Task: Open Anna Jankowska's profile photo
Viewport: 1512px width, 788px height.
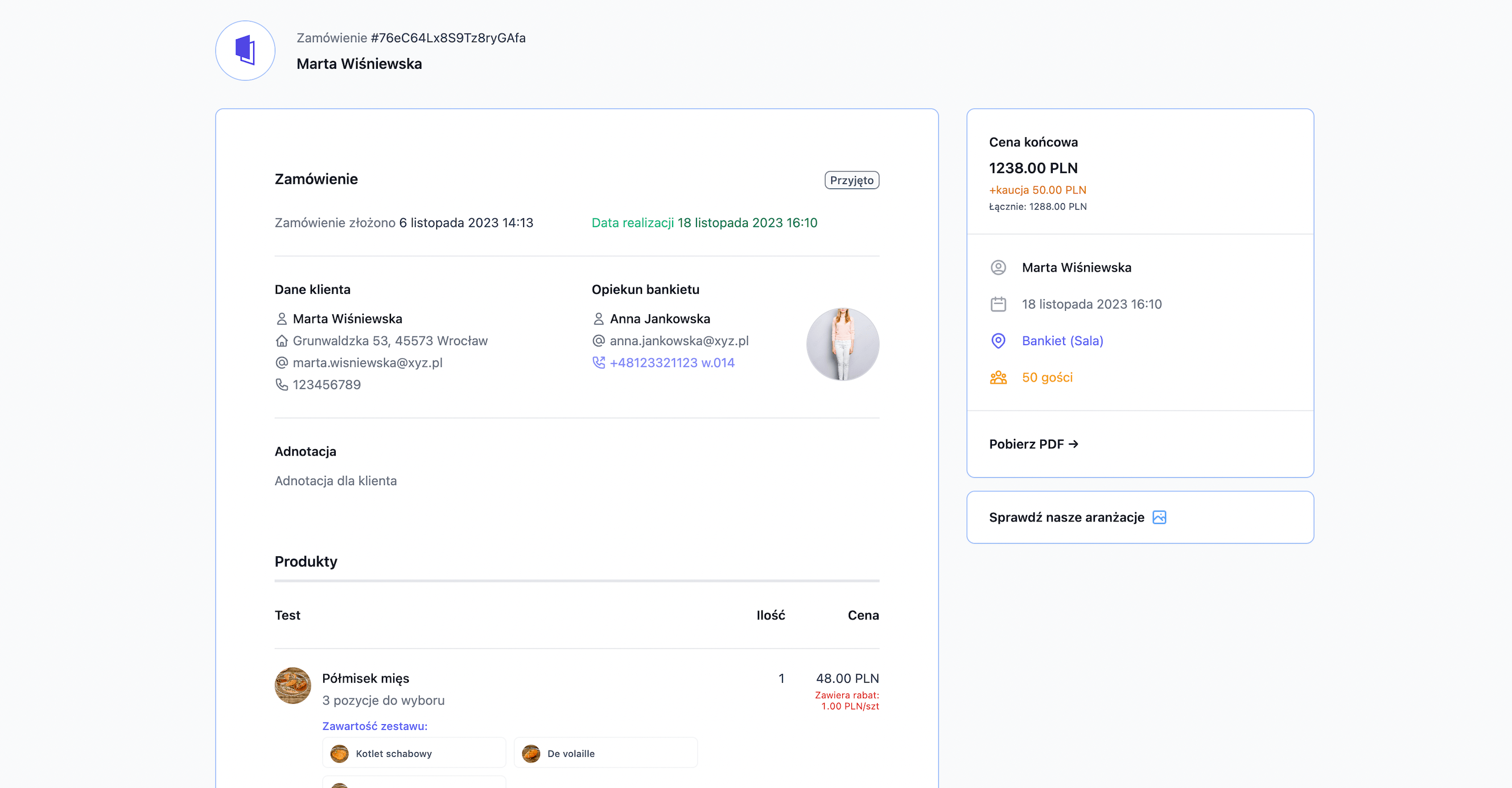Action: click(843, 344)
